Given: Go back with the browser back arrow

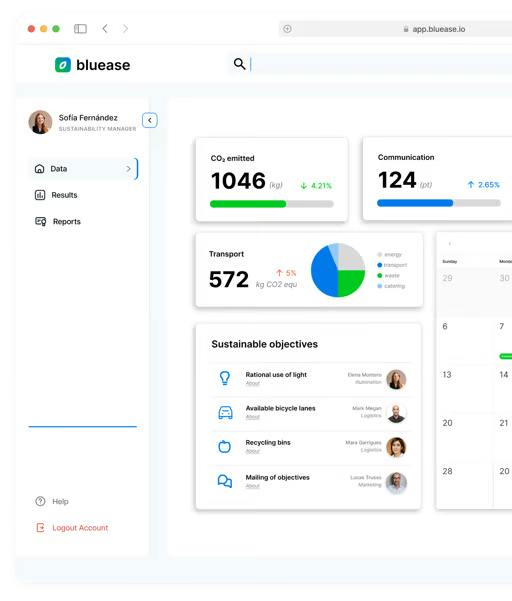Looking at the screenshot, I should coord(105,29).
